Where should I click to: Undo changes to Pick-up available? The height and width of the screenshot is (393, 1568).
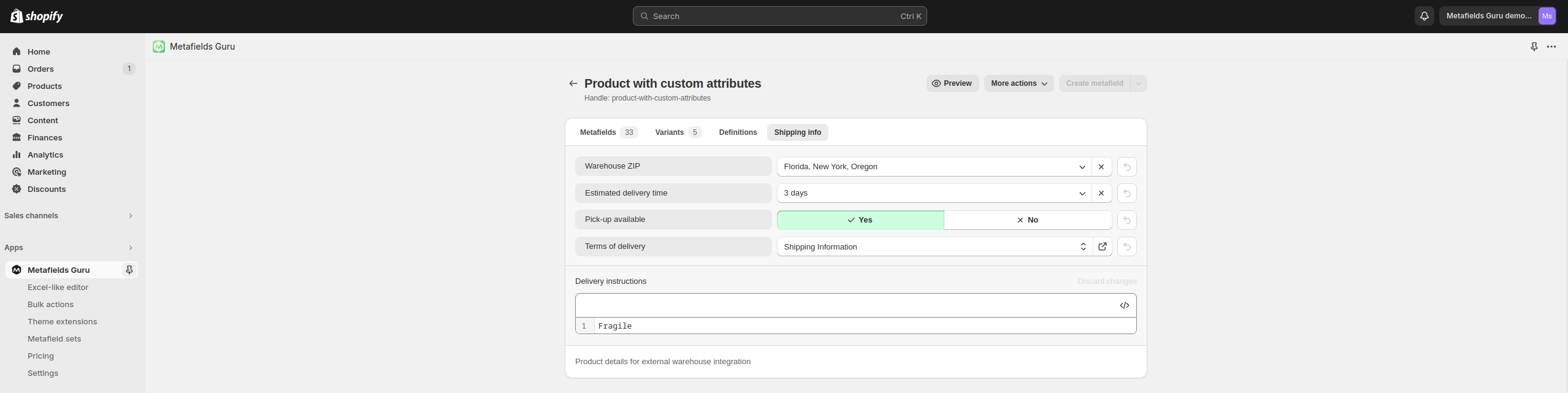point(1127,220)
